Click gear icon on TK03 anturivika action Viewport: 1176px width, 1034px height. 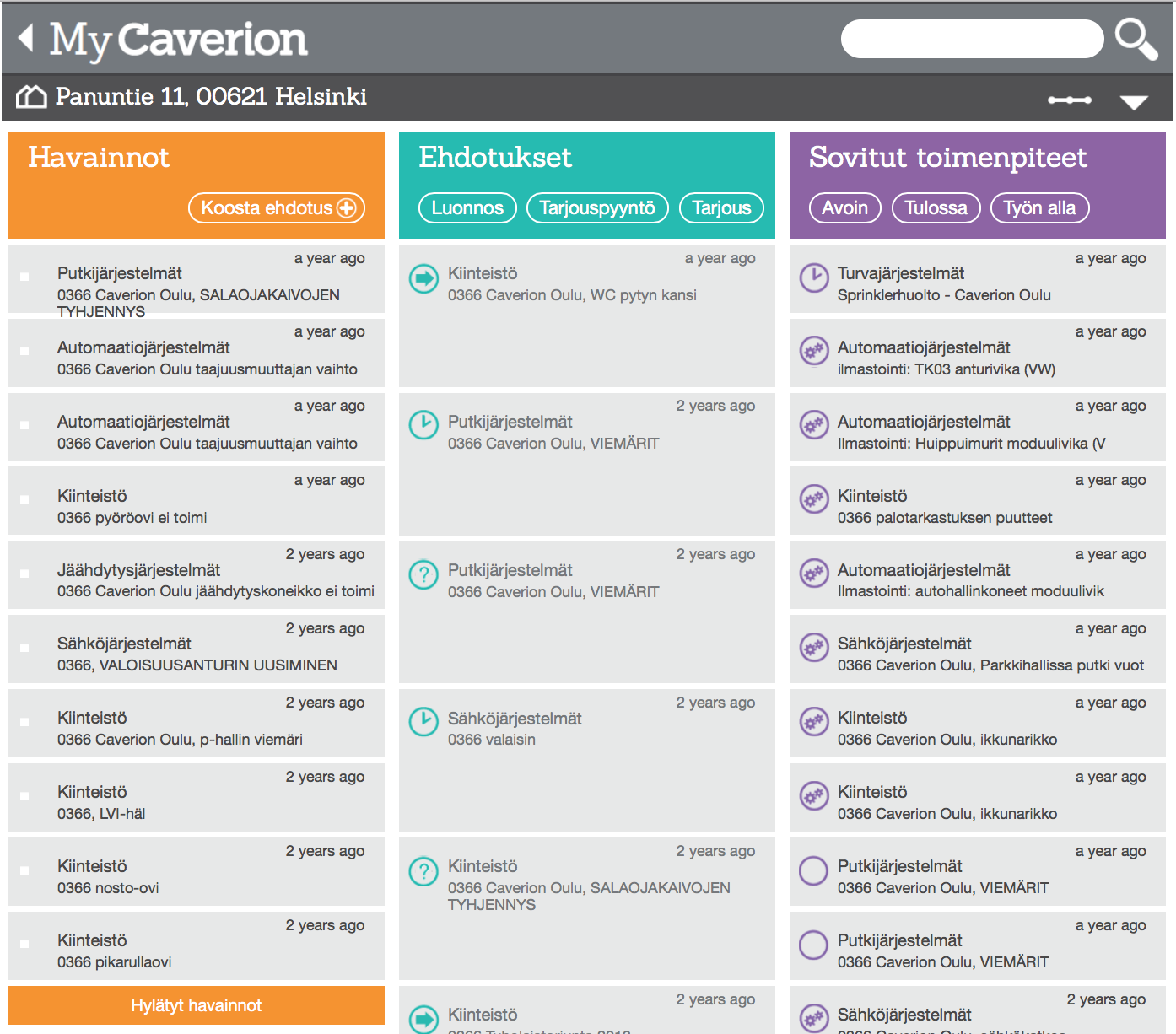click(x=814, y=351)
